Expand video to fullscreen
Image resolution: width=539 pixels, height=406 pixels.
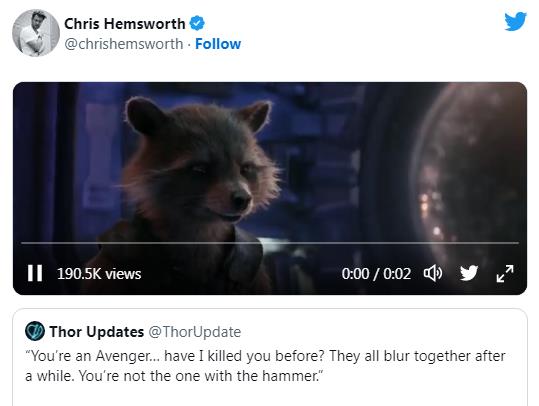[x=505, y=273]
